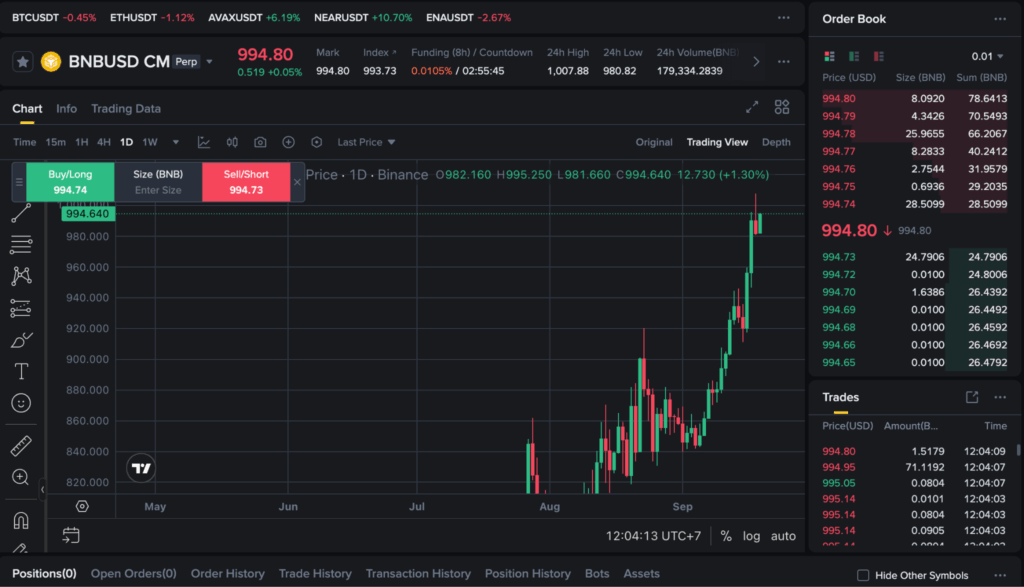The image size is (1024, 587).
Task: Check Hide Other Symbols box
Action: pos(863,575)
